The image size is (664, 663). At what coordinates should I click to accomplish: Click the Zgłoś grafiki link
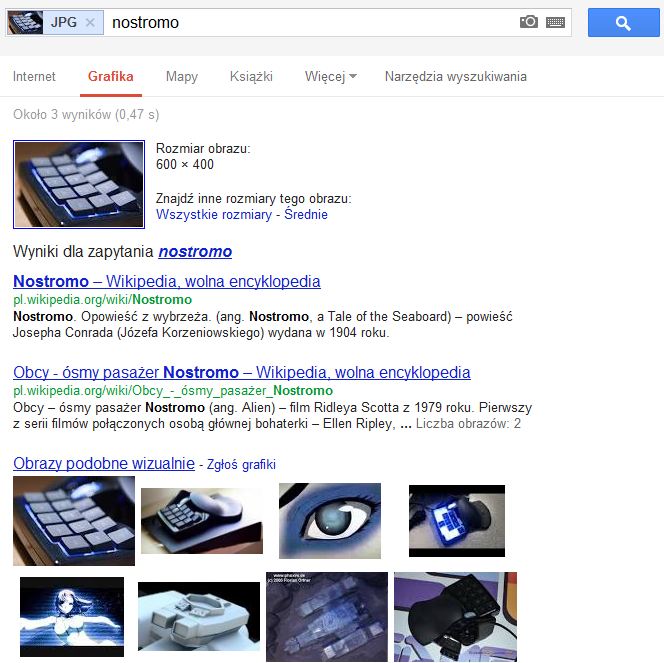pos(241,464)
